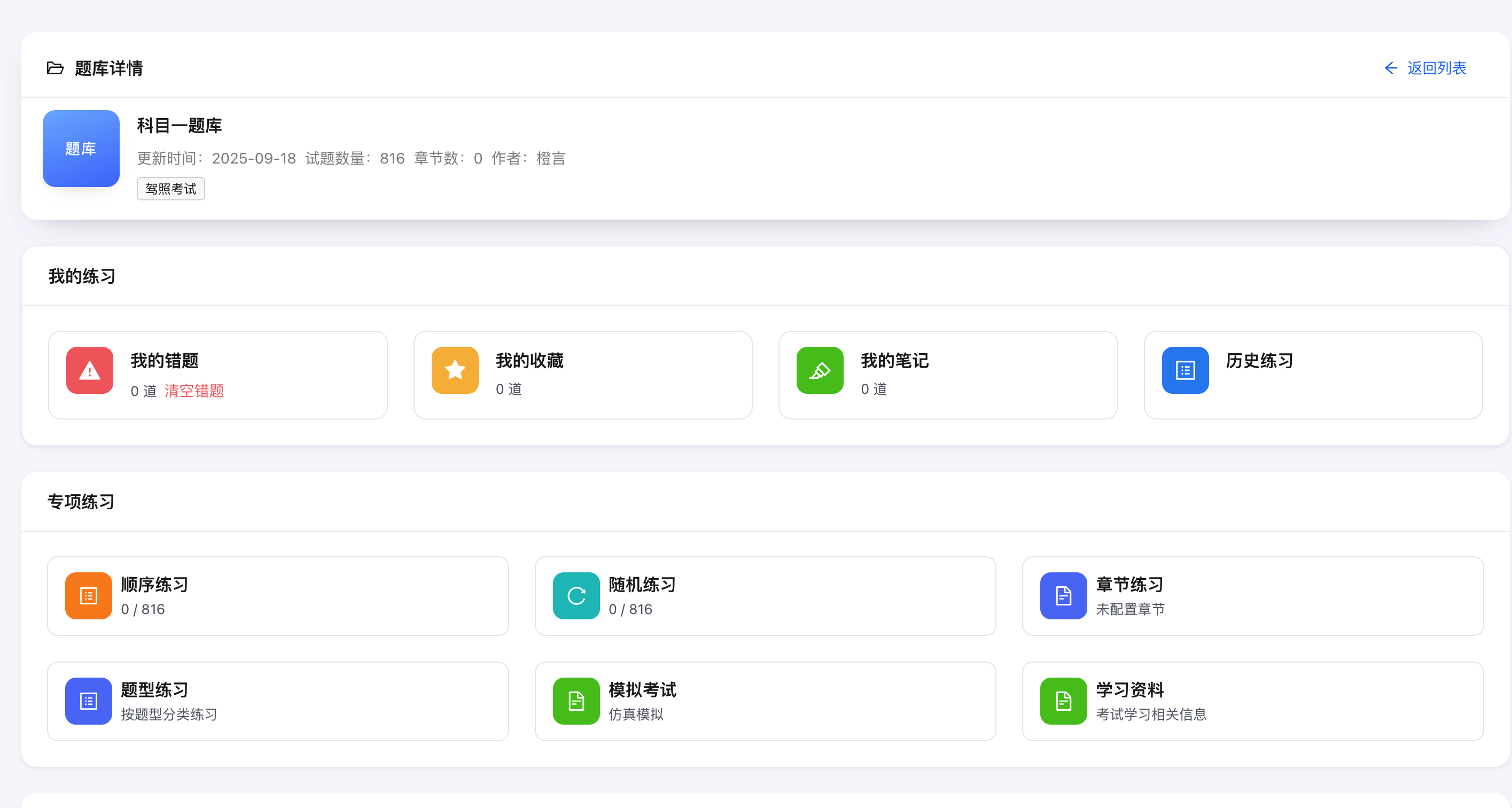Viewport: 1512px width, 808px height.
Task: Click the 返回列表 back arrow icon
Action: 1391,68
